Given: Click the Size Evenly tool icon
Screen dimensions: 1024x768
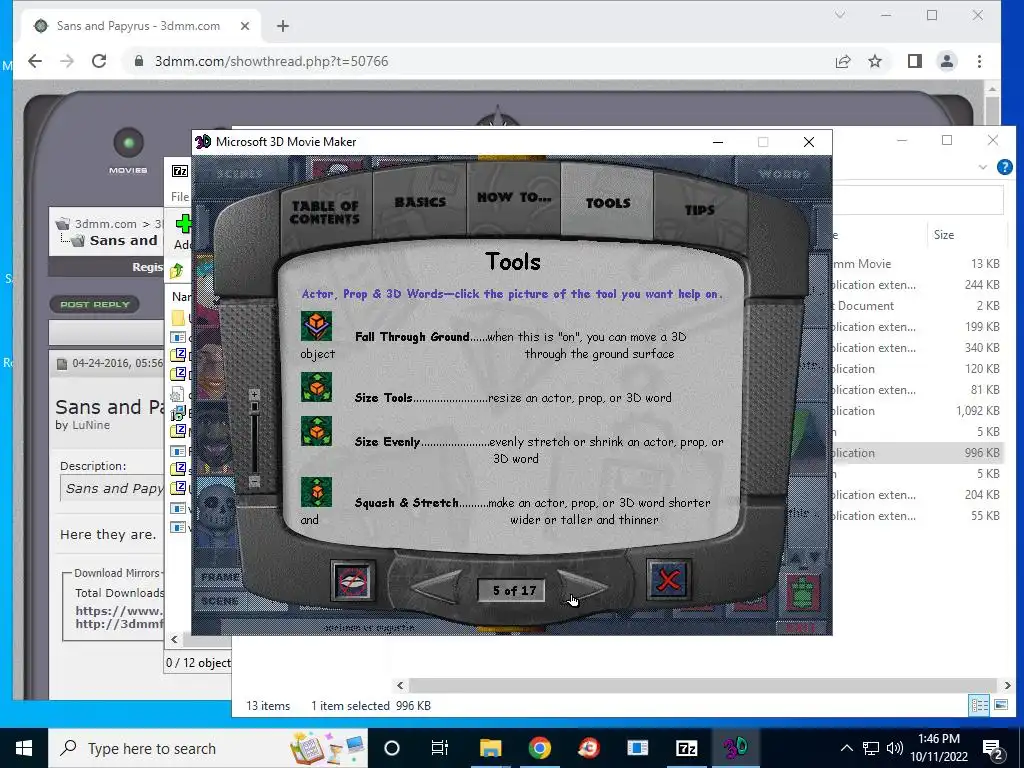Looking at the screenshot, I should pos(316,431).
